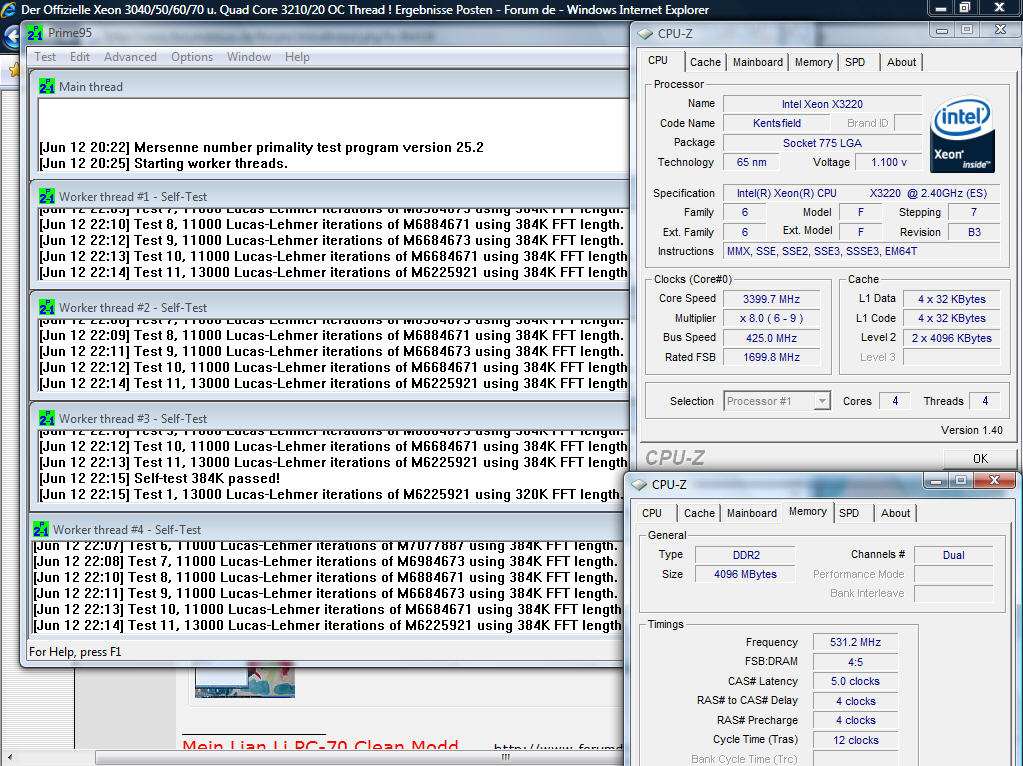1023x766 pixels.
Task: Click the Multiplier x 8.0 value
Action: click(x=771, y=318)
